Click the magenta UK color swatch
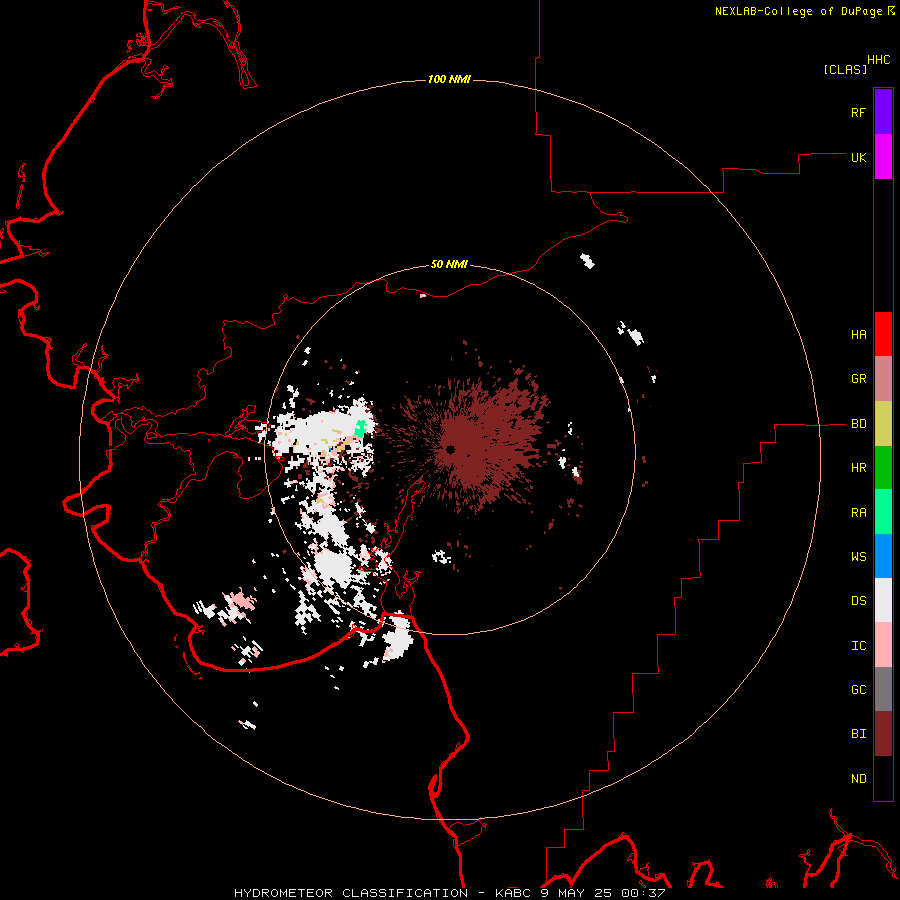Viewport: 900px width, 900px height. click(883, 157)
